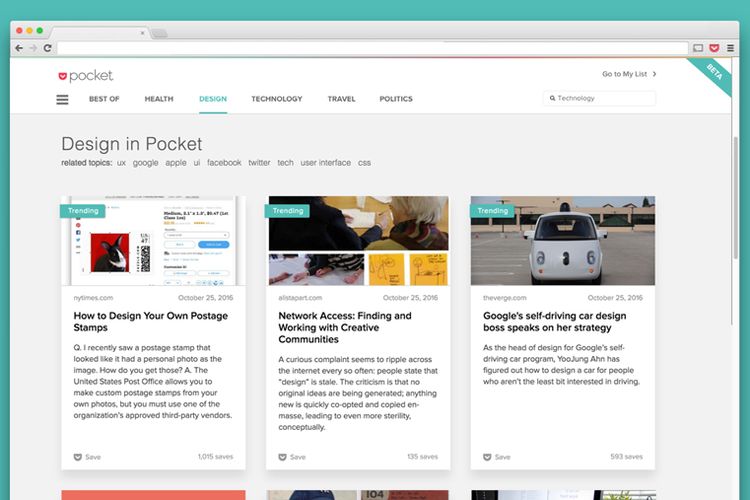Click the alistapart.com source label
The height and width of the screenshot is (500, 750).
[x=300, y=298]
